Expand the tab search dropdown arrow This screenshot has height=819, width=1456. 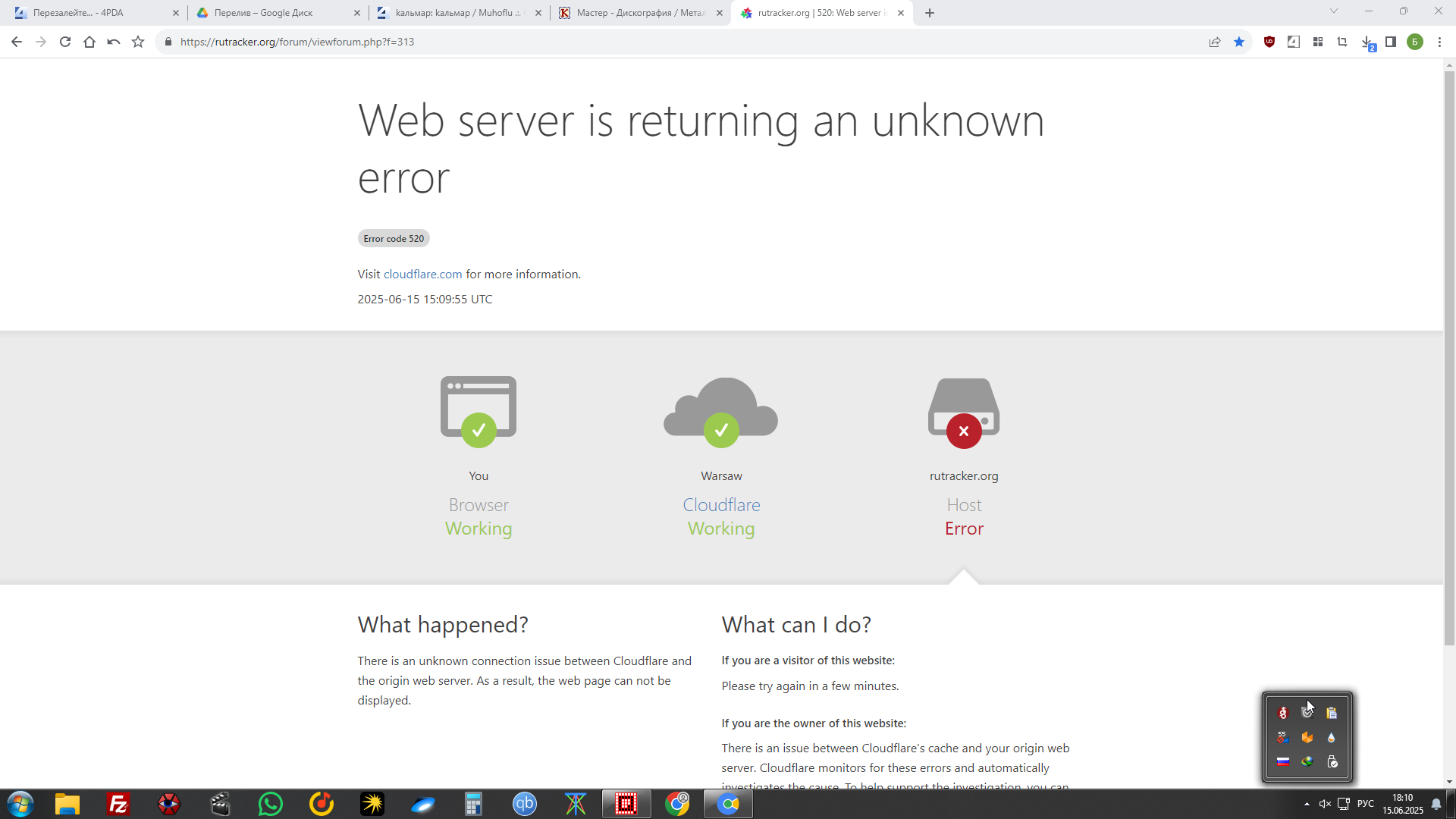click(x=1334, y=11)
